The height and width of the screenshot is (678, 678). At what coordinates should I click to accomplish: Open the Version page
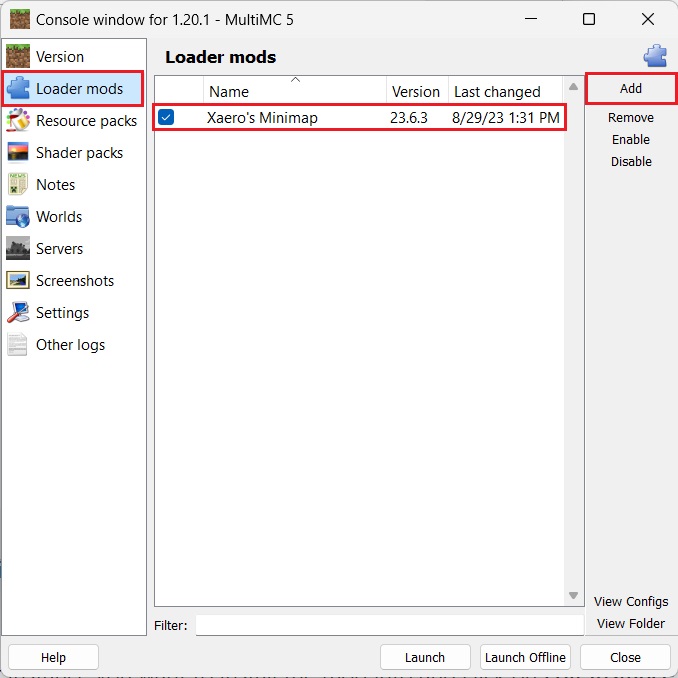pyautogui.click(x=74, y=56)
